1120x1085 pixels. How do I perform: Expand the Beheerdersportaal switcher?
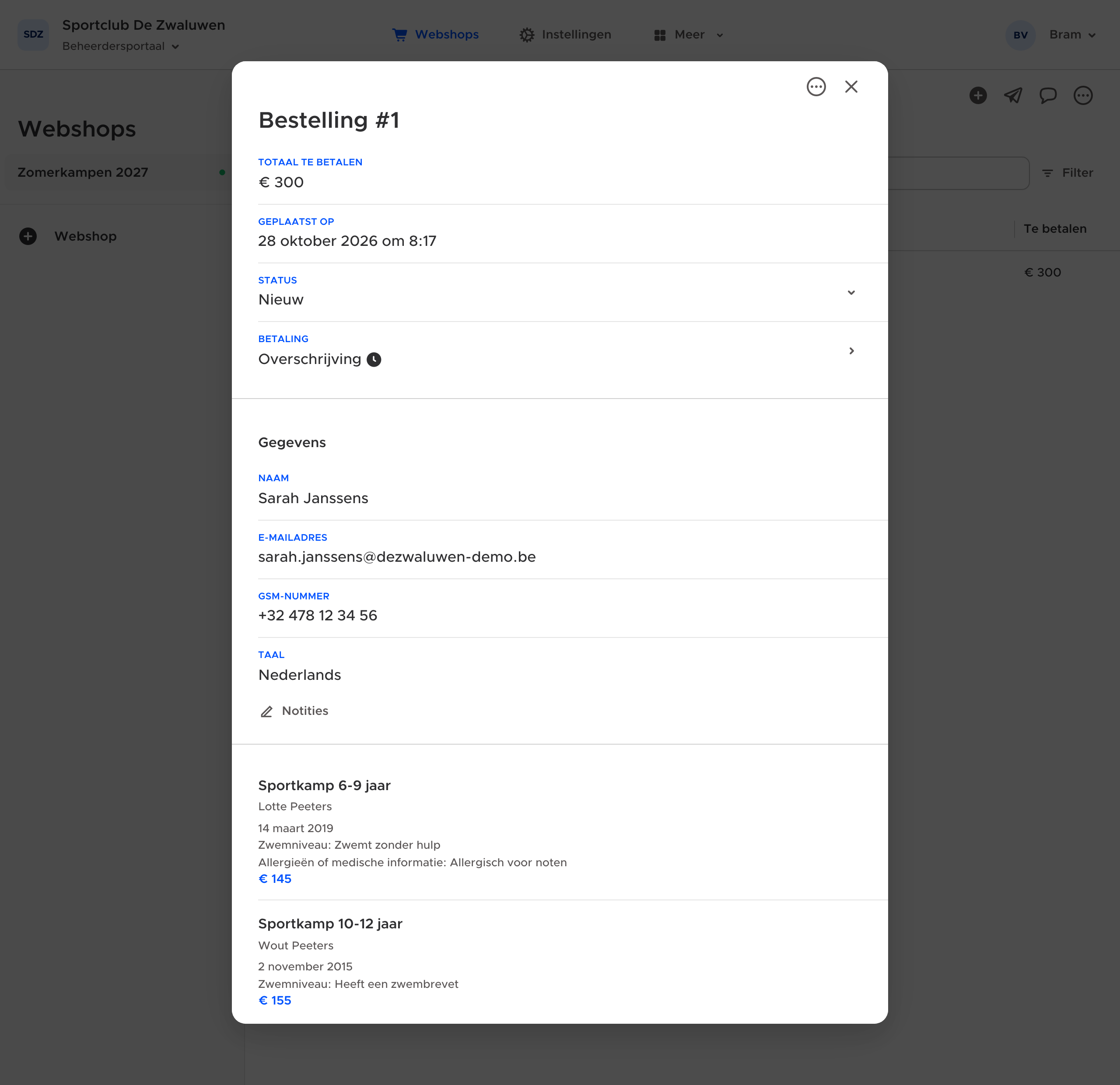121,46
